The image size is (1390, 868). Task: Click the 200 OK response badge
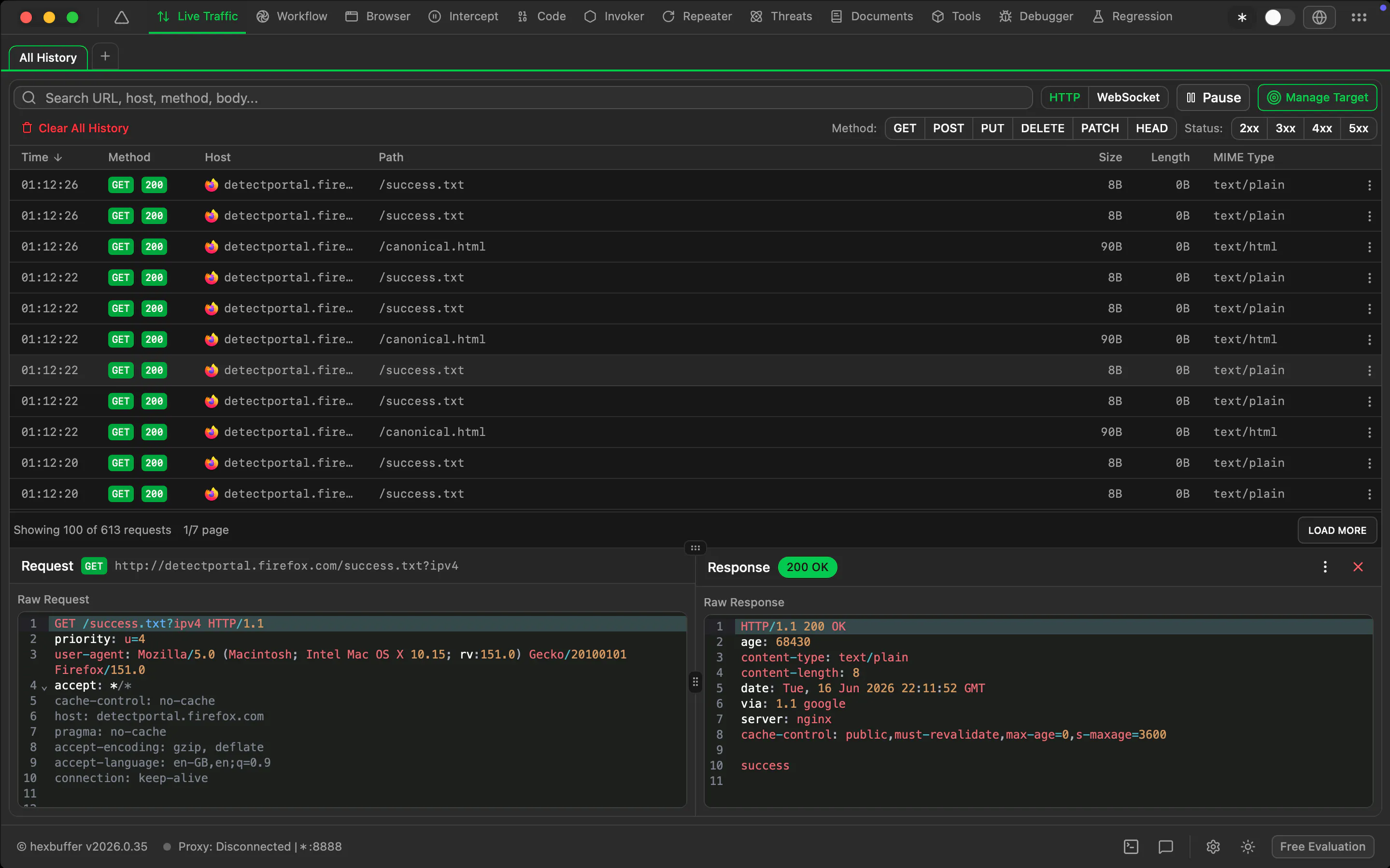click(x=807, y=567)
